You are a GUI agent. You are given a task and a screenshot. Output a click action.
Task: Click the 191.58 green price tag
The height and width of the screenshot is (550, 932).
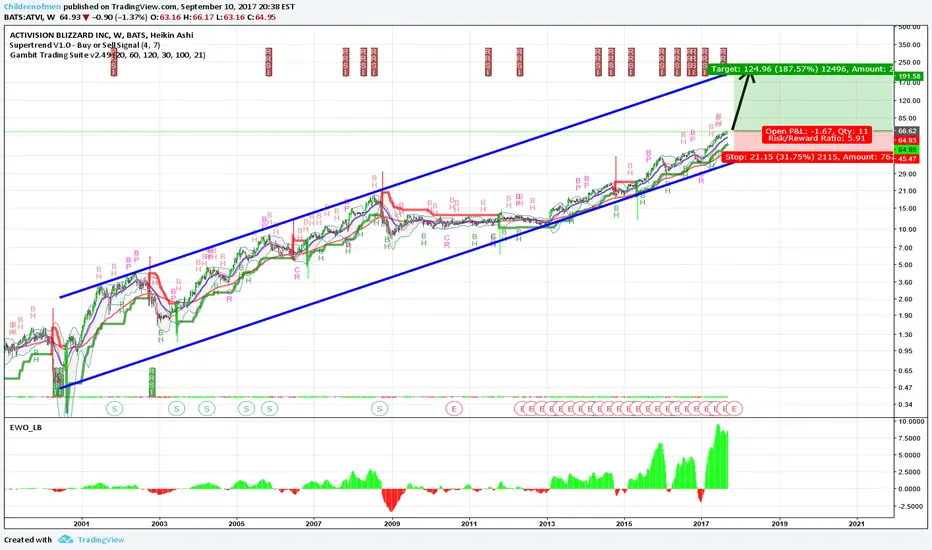coord(909,77)
